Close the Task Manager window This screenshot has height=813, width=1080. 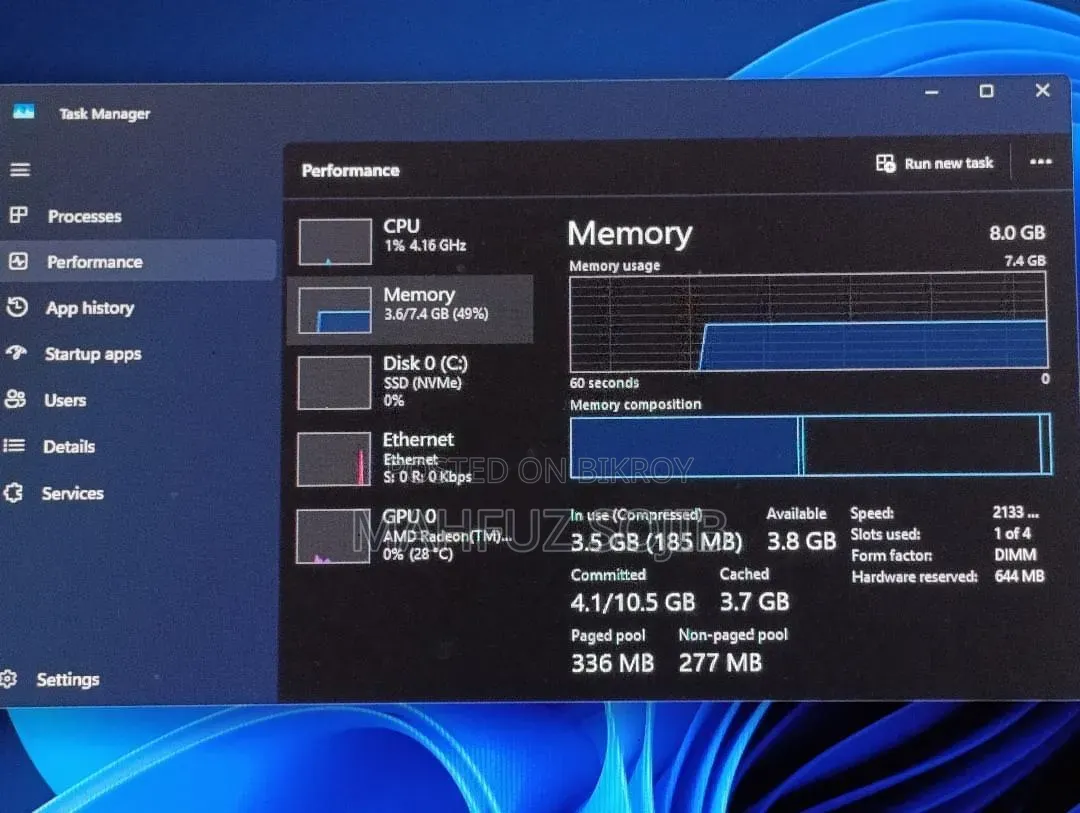[x=1042, y=90]
